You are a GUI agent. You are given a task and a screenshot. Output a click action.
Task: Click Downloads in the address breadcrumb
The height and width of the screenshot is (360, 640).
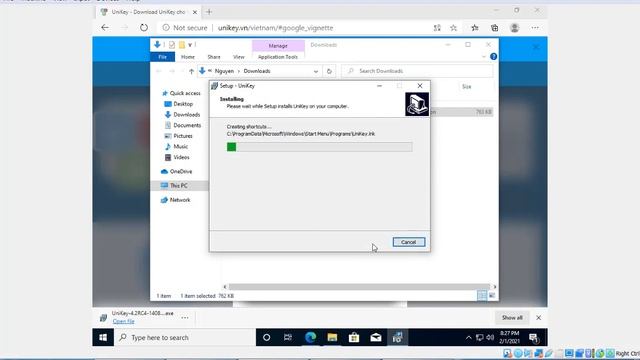(x=257, y=71)
